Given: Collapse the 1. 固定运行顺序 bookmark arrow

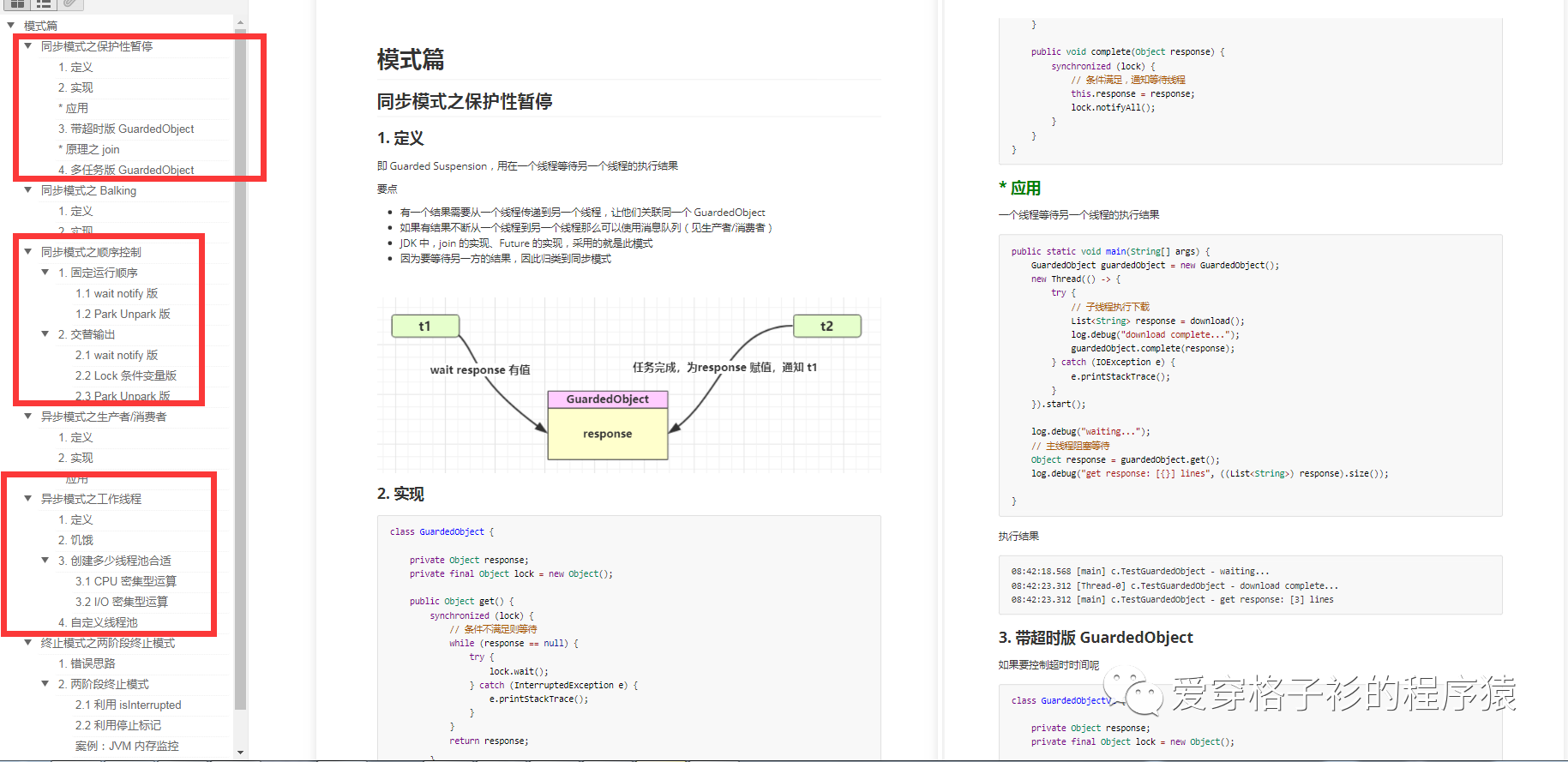Looking at the screenshot, I should (x=45, y=273).
